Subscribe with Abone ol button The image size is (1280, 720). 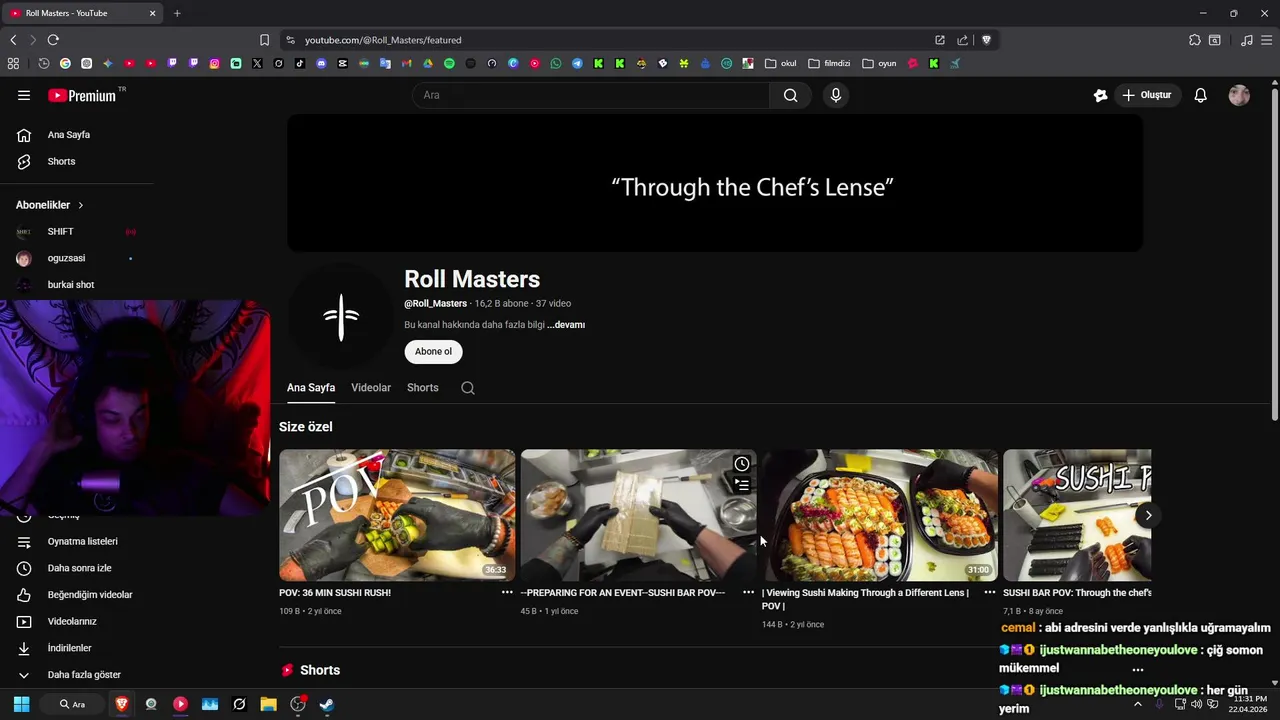pos(433,352)
